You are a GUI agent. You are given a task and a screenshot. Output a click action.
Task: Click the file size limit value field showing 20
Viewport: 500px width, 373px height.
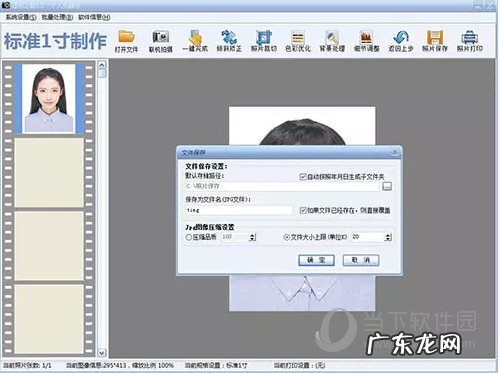(x=368, y=237)
